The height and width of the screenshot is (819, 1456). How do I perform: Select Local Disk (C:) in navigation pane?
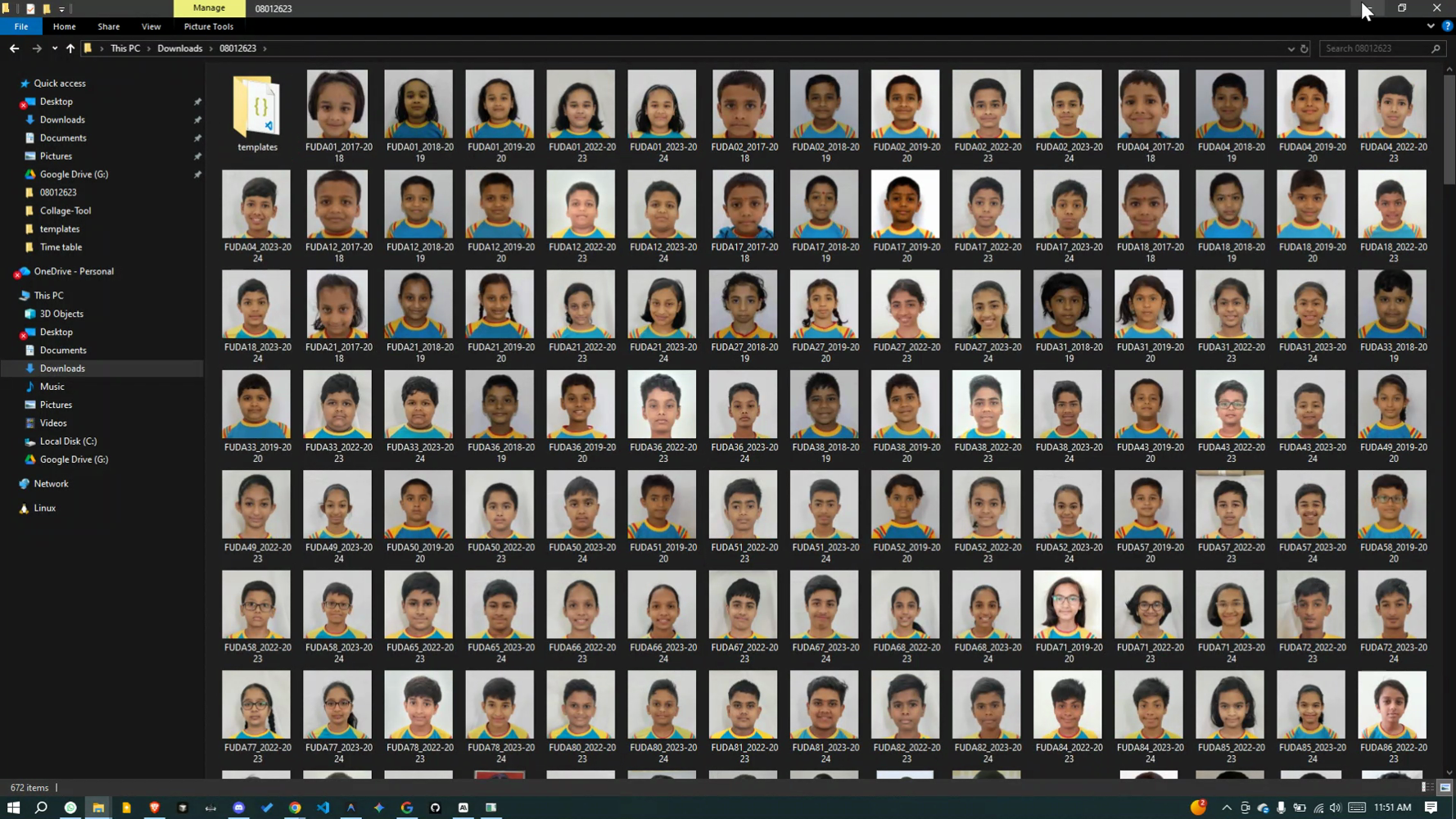[68, 441]
